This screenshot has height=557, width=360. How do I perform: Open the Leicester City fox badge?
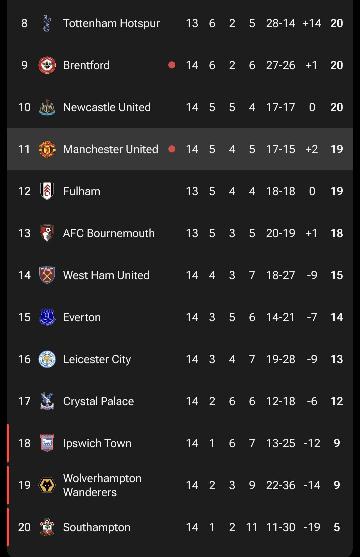[47, 359]
